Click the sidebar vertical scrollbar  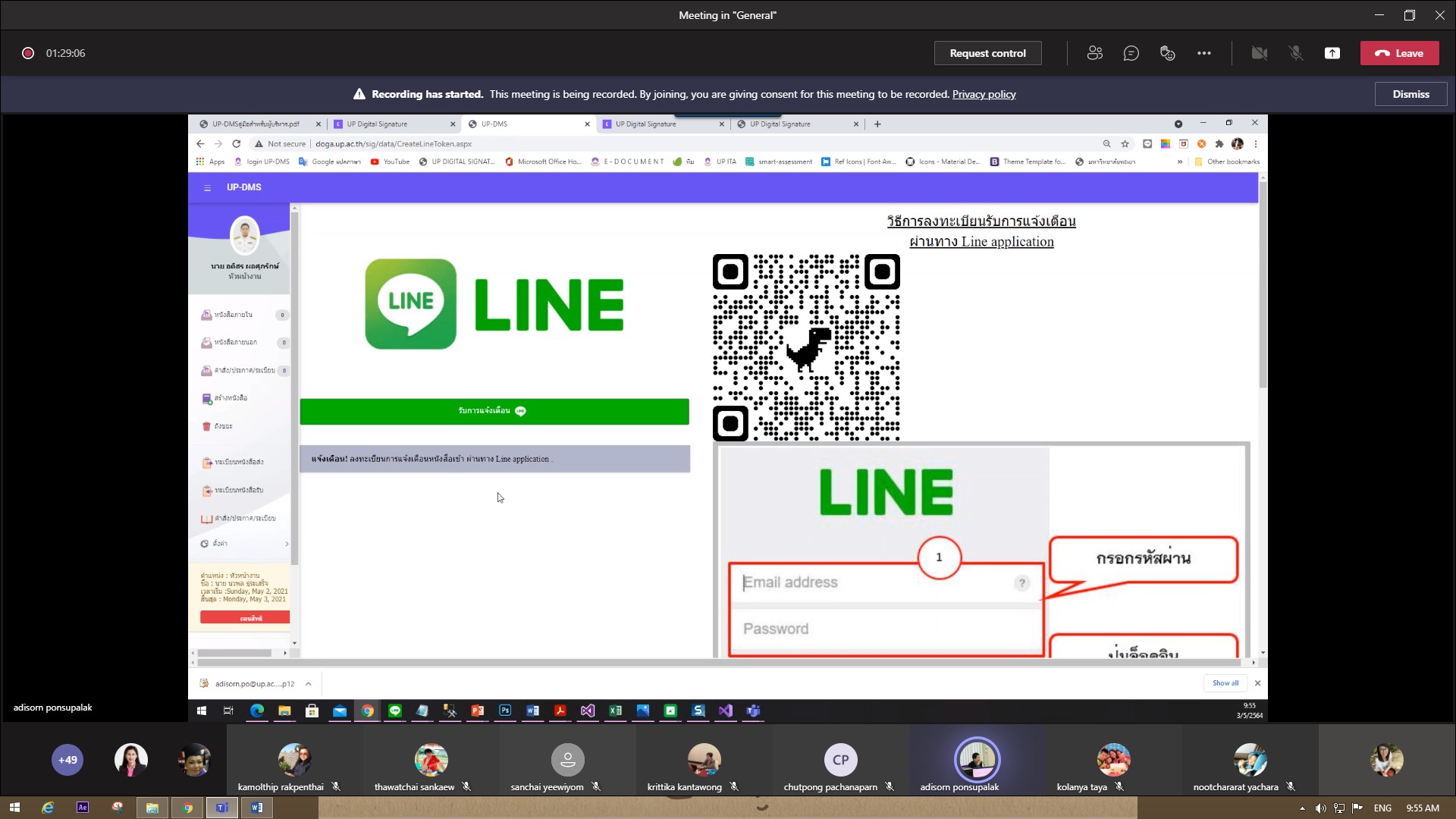pyautogui.click(x=295, y=387)
